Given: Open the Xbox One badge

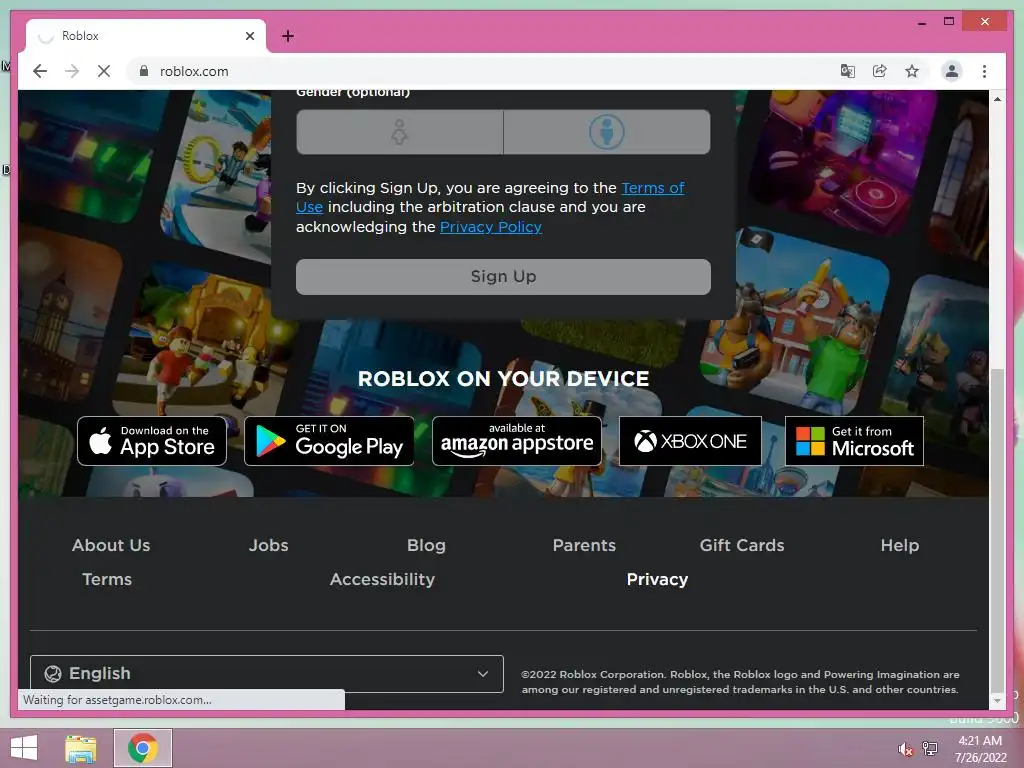Looking at the screenshot, I should pos(690,441).
